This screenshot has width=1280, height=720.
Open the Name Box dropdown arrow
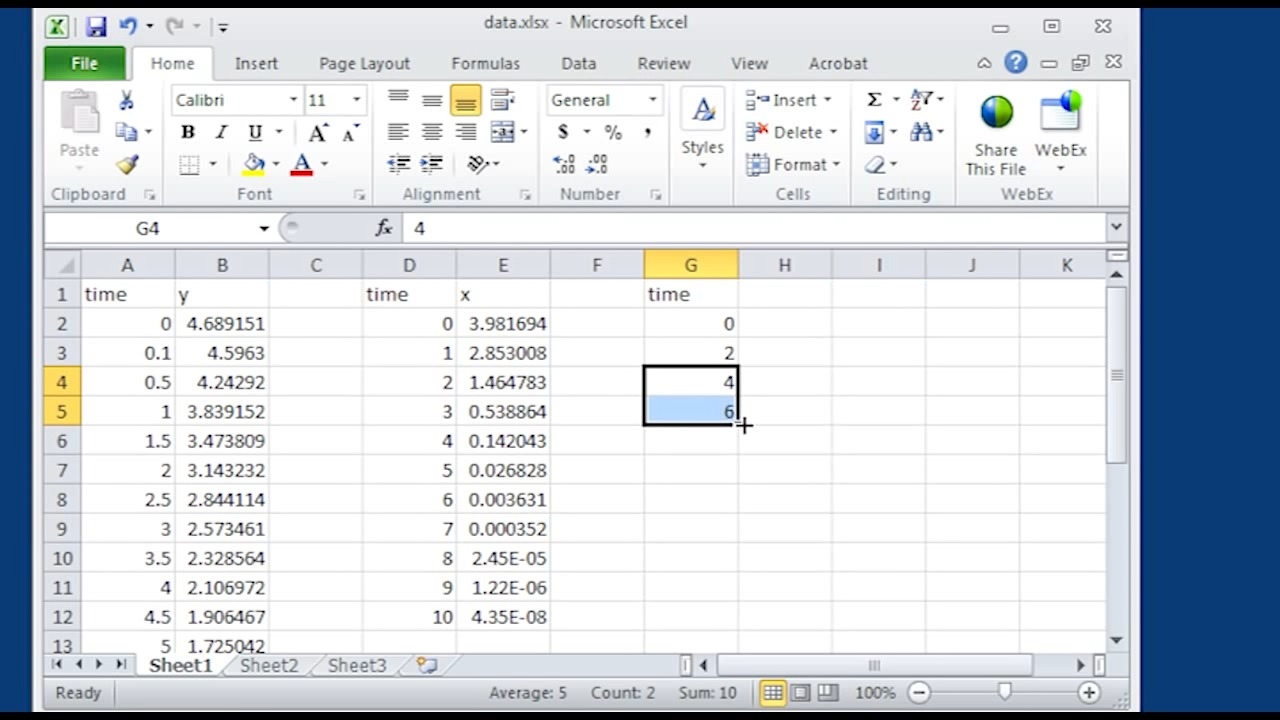264,229
